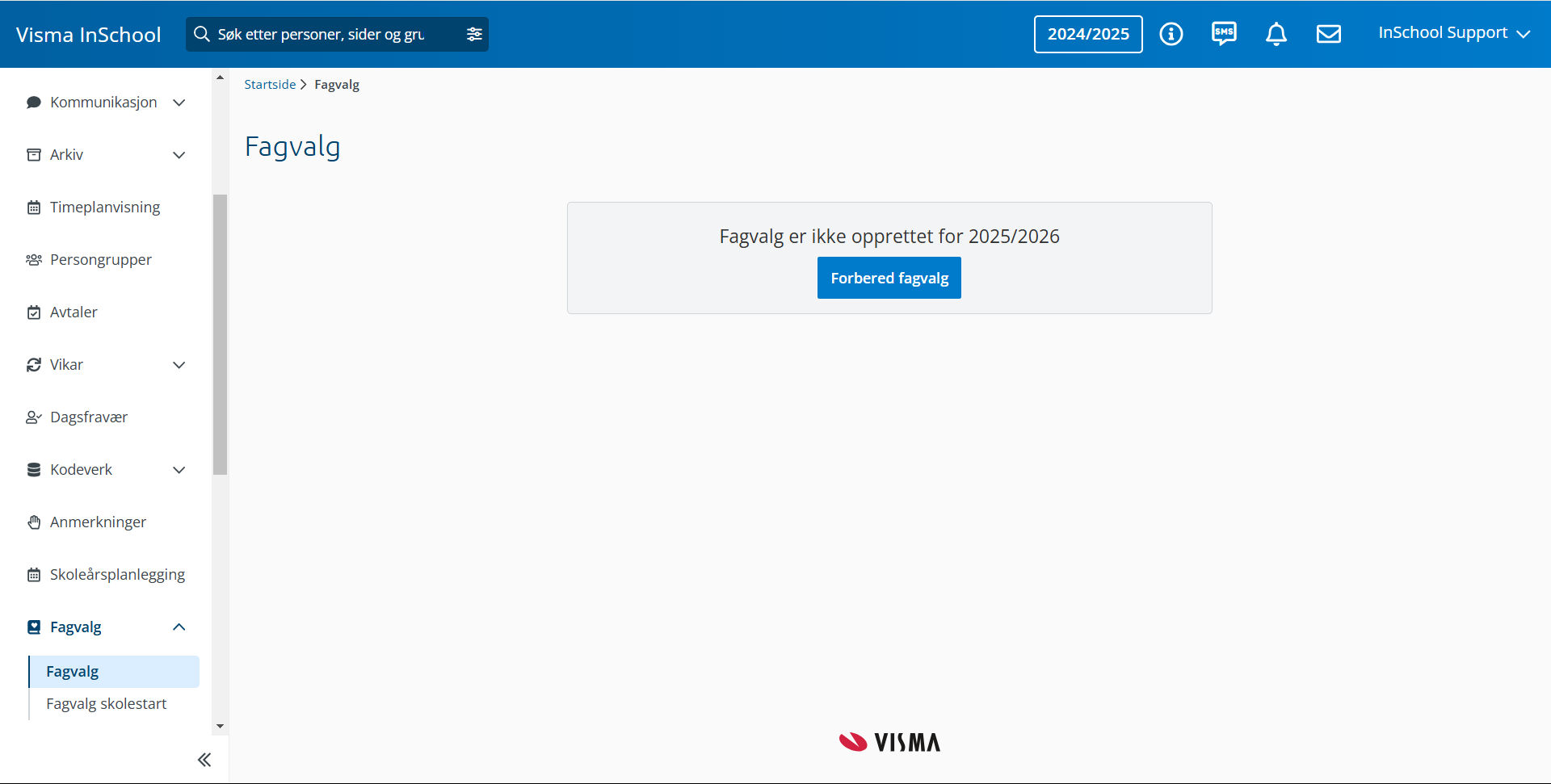Collapse the Fagvalg menu chevron
This screenshot has height=784, width=1551.
click(x=179, y=627)
